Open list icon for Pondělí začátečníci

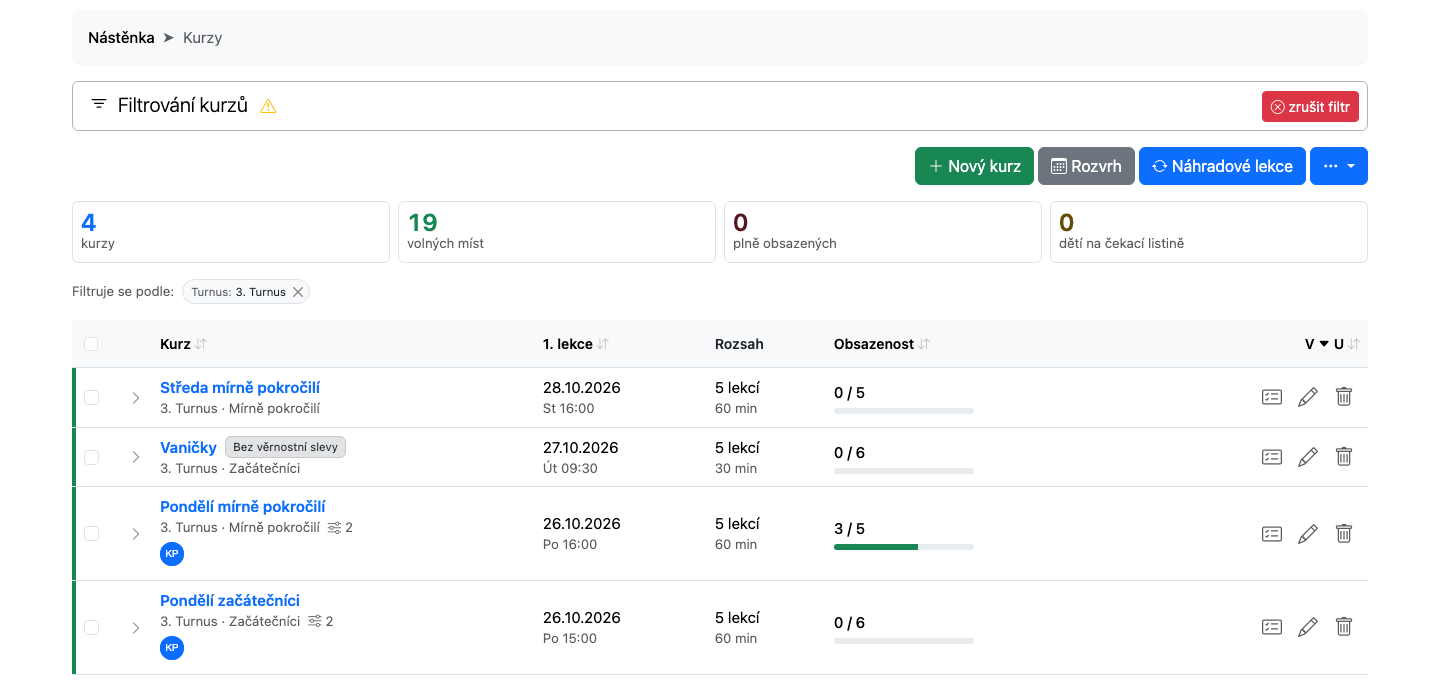[x=1271, y=627]
